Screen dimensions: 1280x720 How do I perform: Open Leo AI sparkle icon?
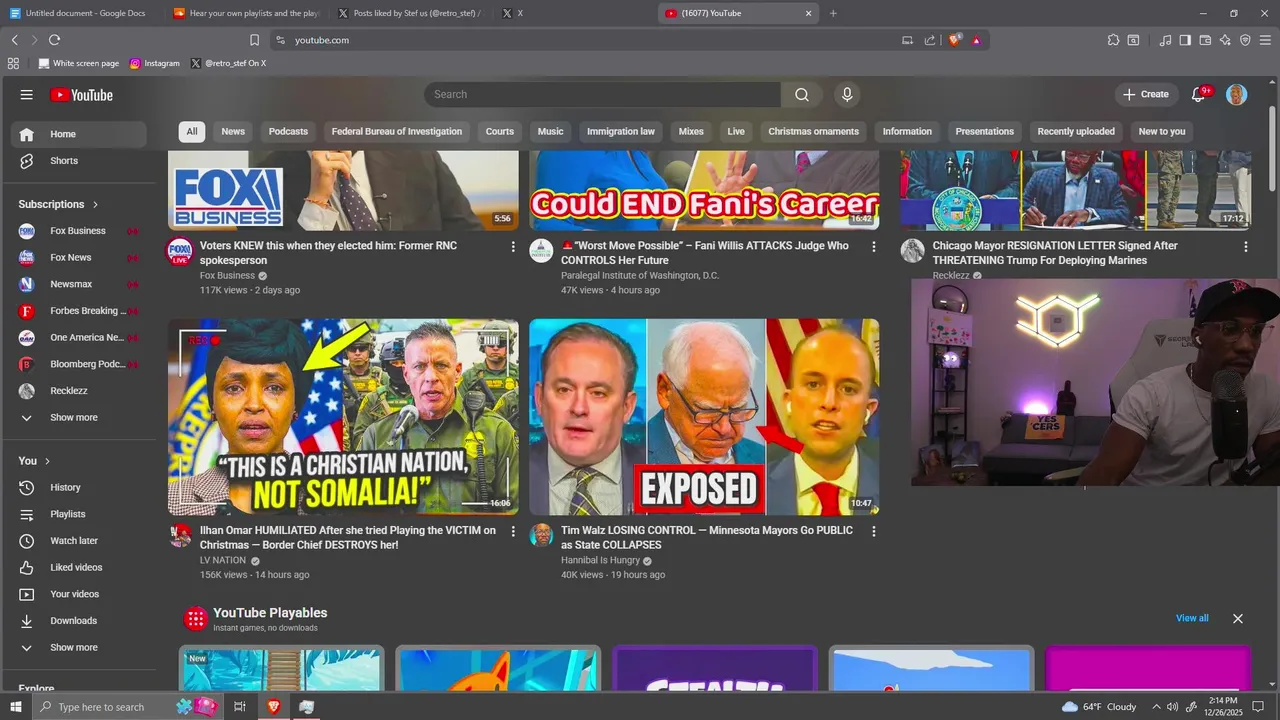point(1225,40)
